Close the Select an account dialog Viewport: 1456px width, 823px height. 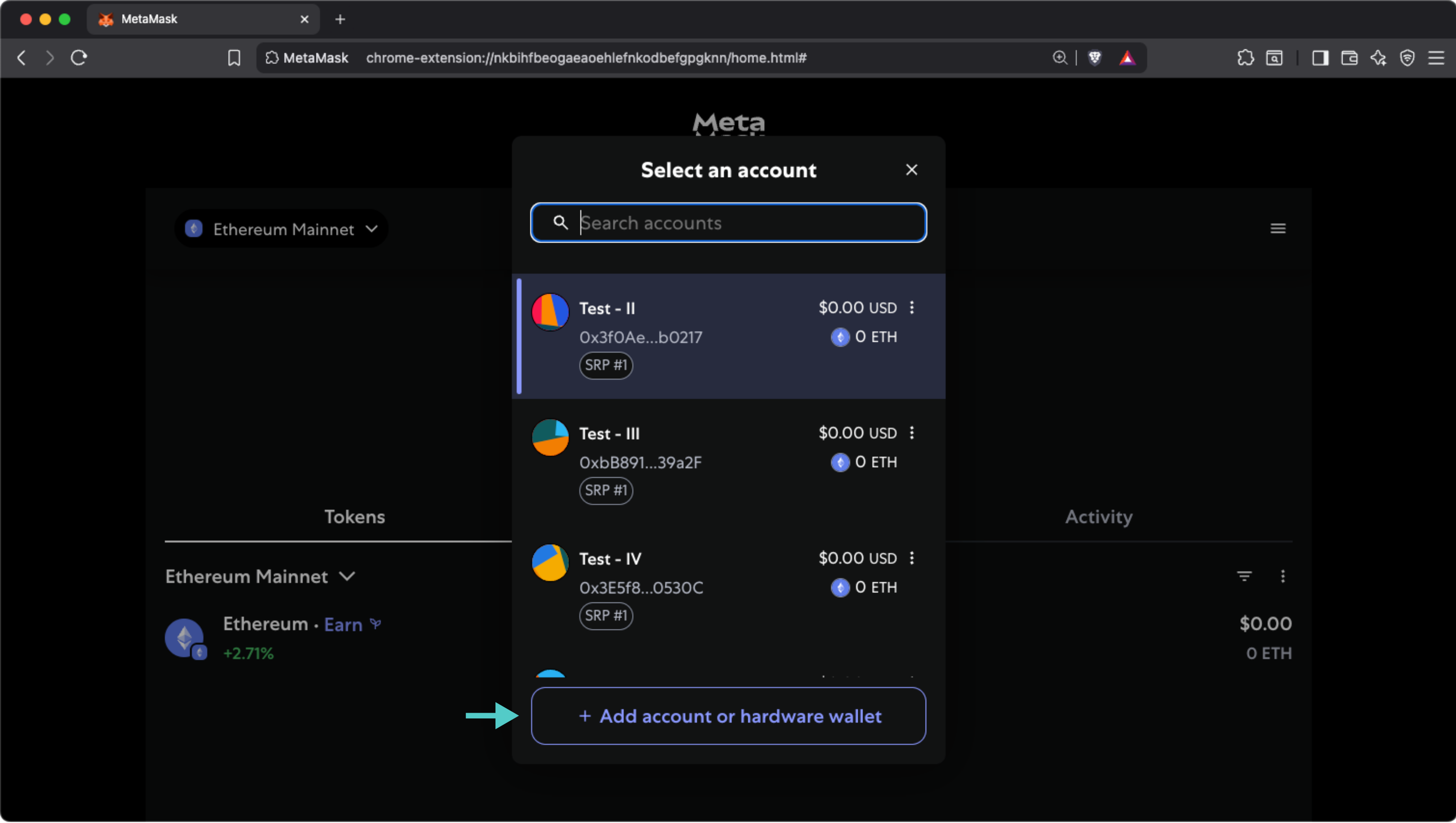point(911,169)
